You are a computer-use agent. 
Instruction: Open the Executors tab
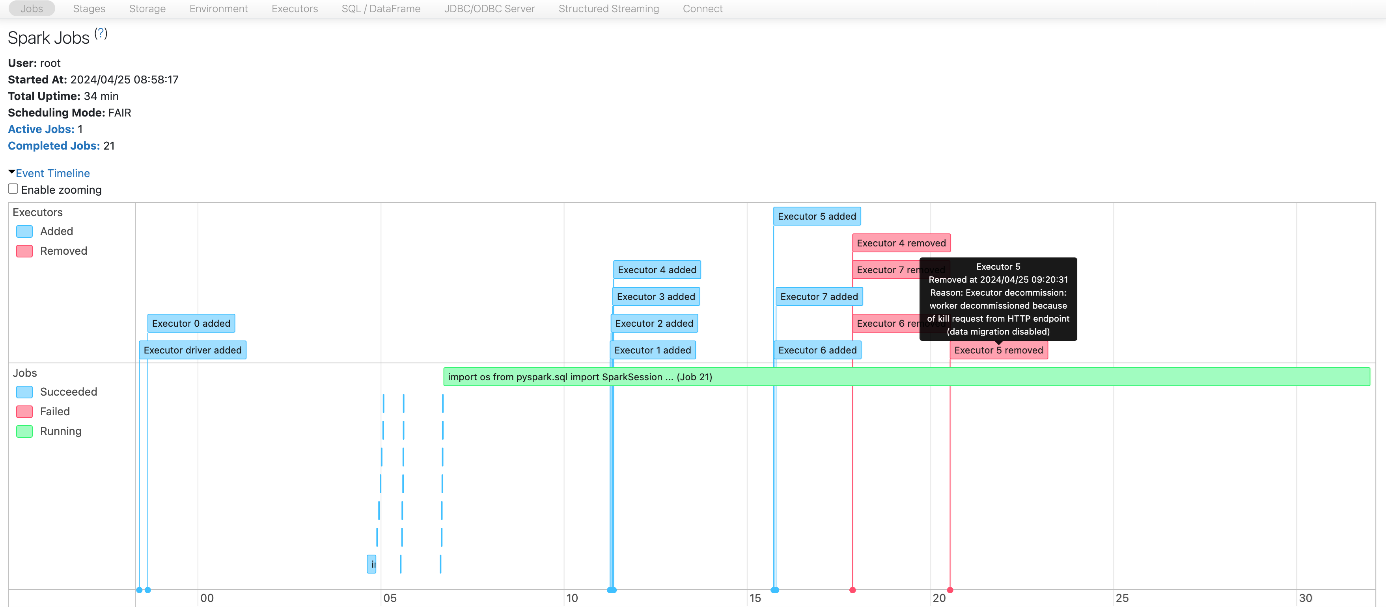(294, 8)
